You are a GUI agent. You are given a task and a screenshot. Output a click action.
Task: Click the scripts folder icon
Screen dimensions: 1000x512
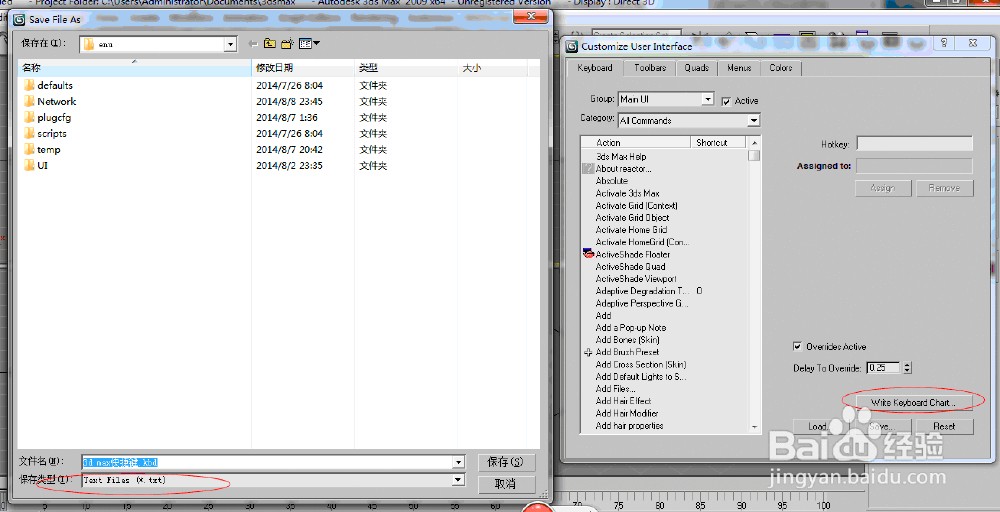coord(29,133)
